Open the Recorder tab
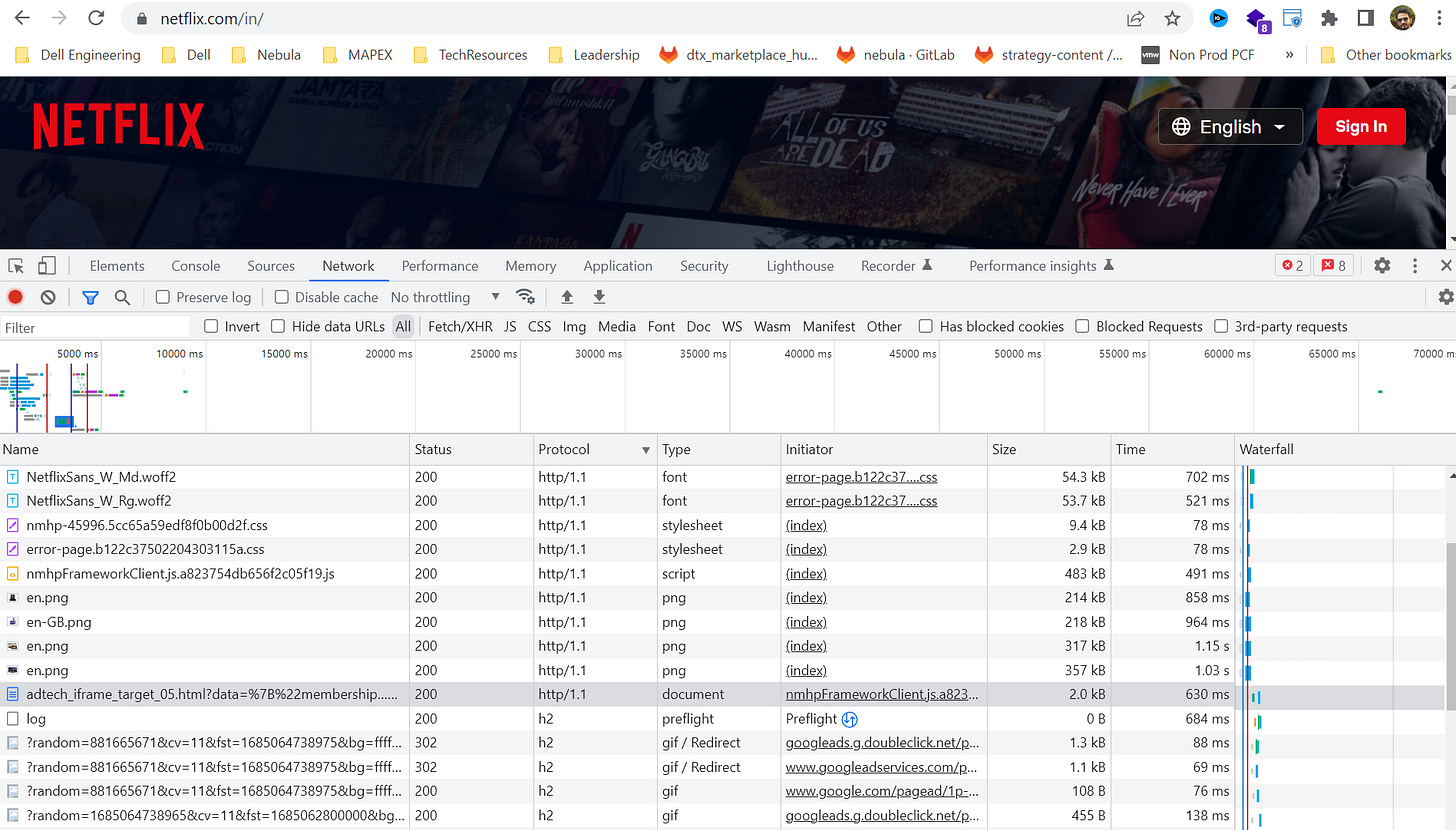Screen dimensions: 1456x830 (896, 266)
